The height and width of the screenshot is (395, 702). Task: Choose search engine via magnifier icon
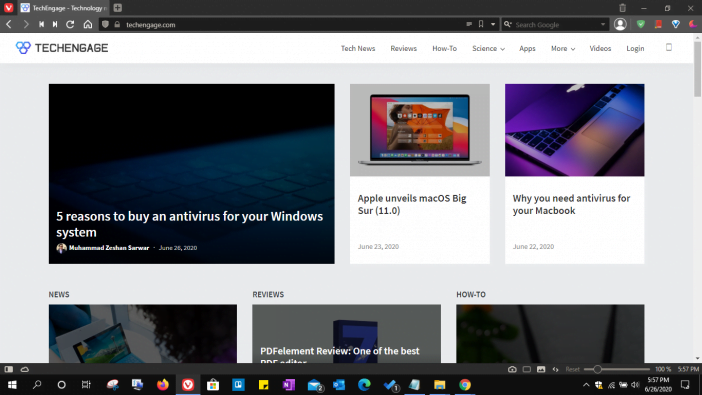(x=508, y=25)
